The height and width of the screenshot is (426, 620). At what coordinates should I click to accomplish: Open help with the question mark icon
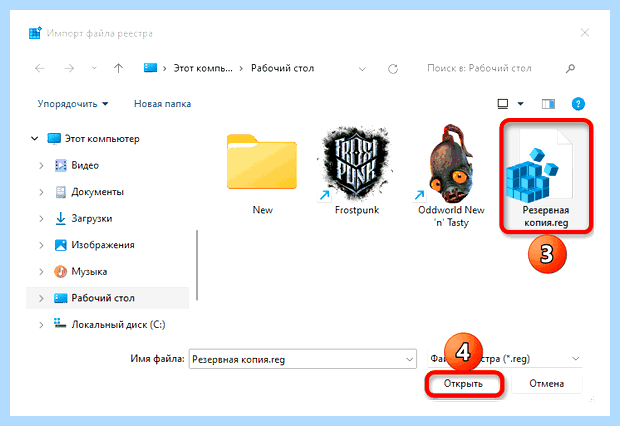pos(578,104)
